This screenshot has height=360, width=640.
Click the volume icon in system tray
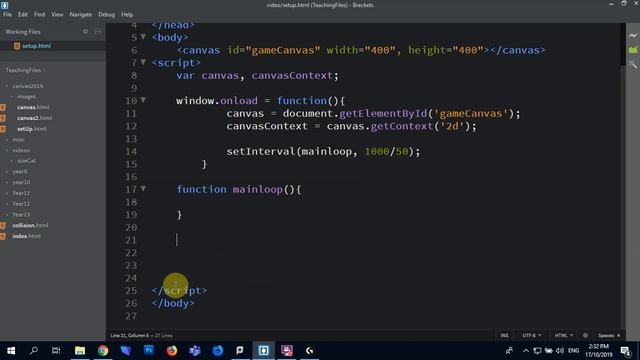click(560, 351)
